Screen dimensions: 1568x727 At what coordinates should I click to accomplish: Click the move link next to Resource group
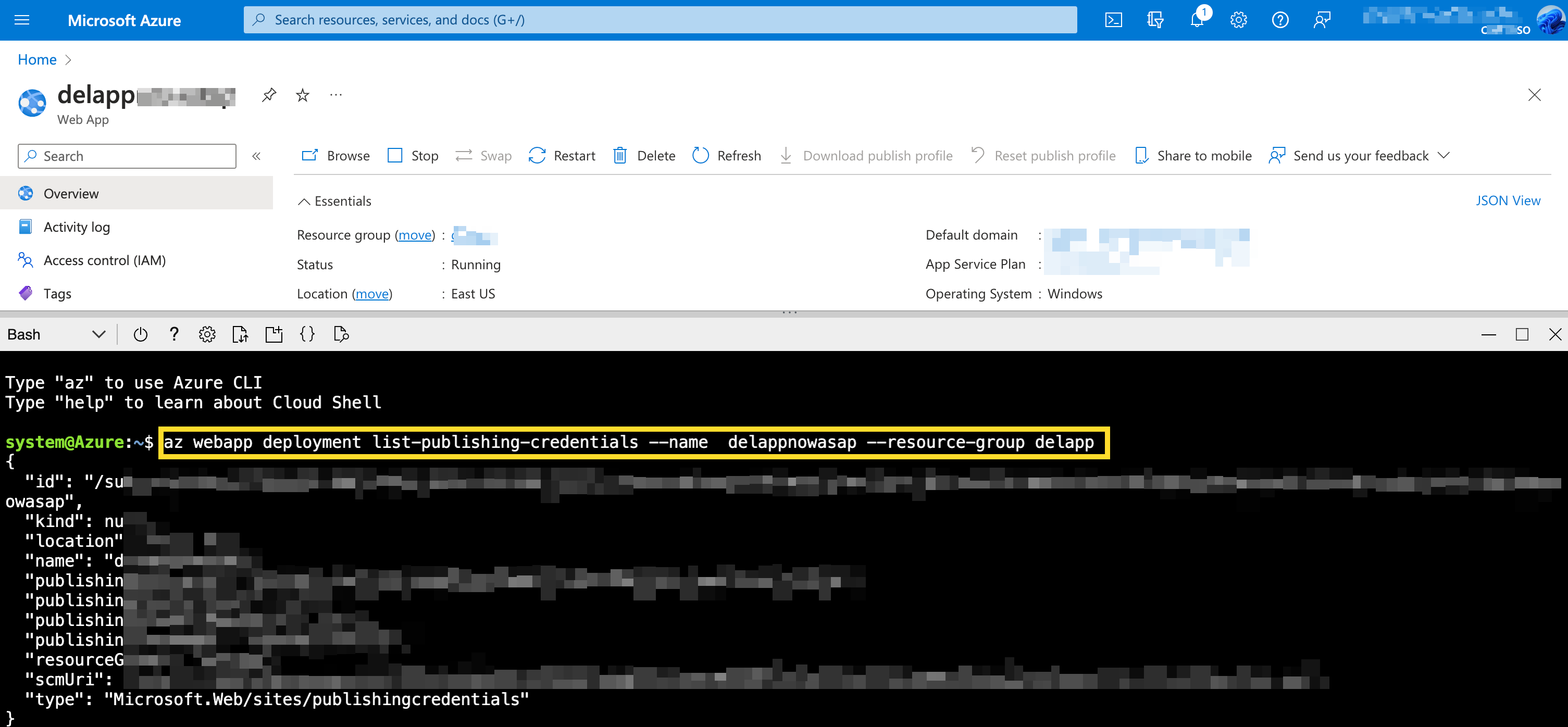[x=415, y=235]
